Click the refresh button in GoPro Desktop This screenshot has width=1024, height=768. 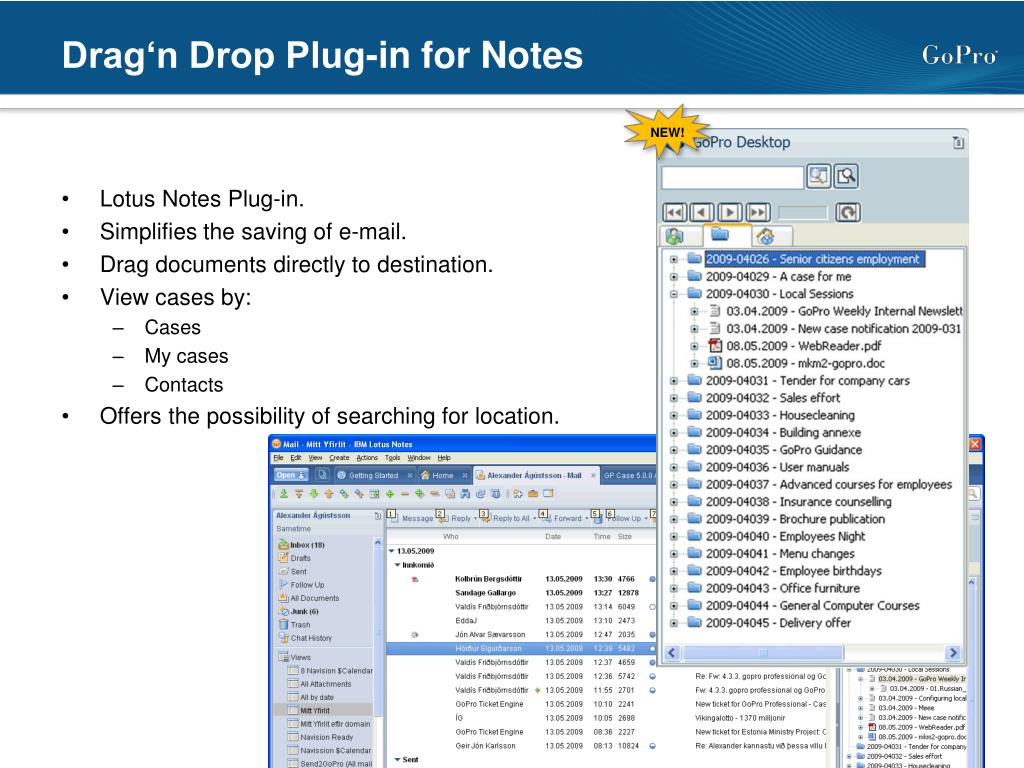coord(848,213)
